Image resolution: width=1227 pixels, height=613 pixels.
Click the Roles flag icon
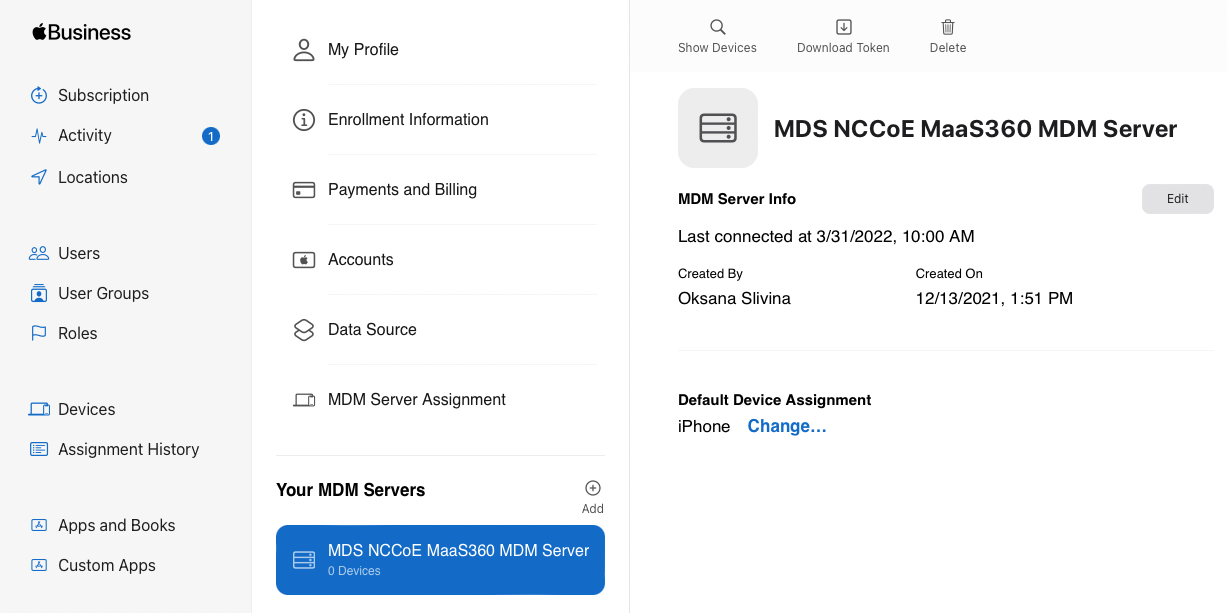pos(39,333)
